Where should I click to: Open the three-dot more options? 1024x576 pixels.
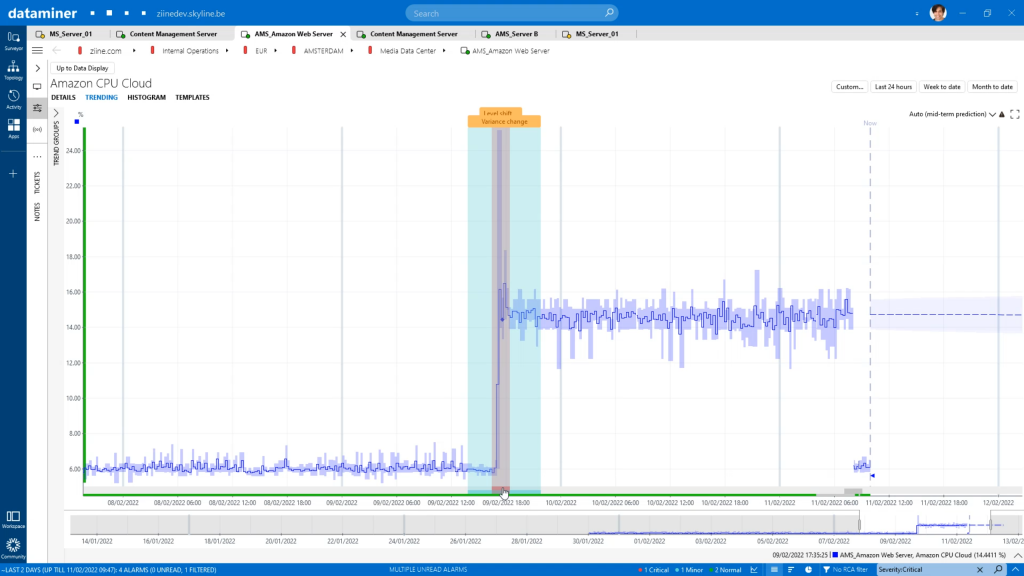click(x=37, y=157)
